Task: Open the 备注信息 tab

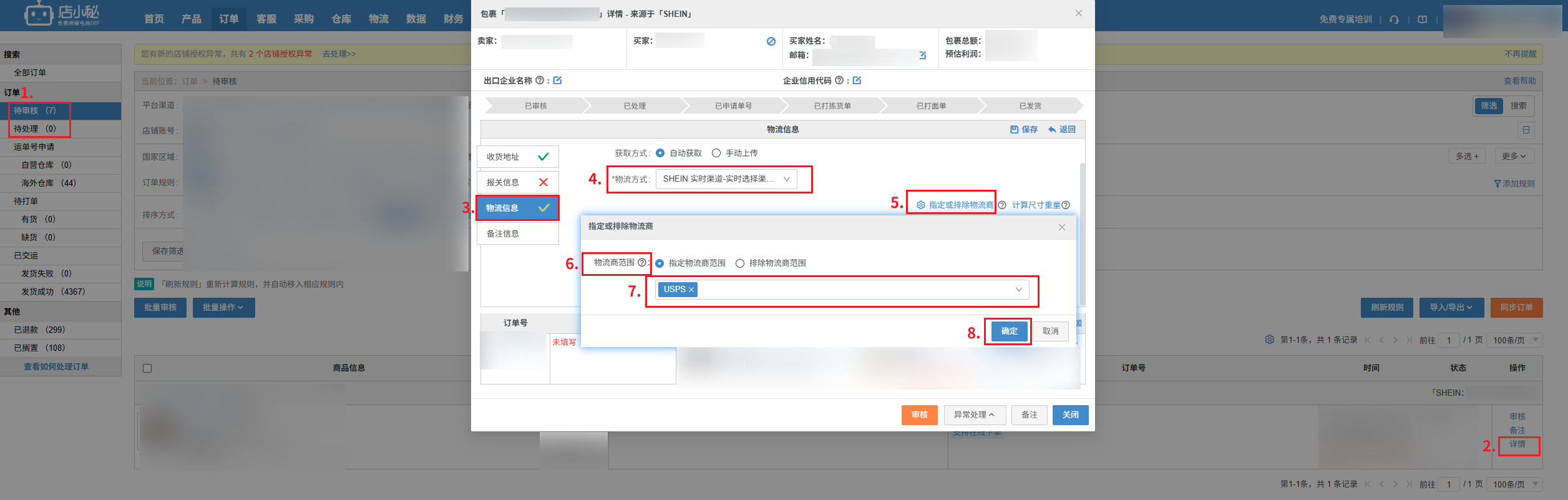Action: 517,233
